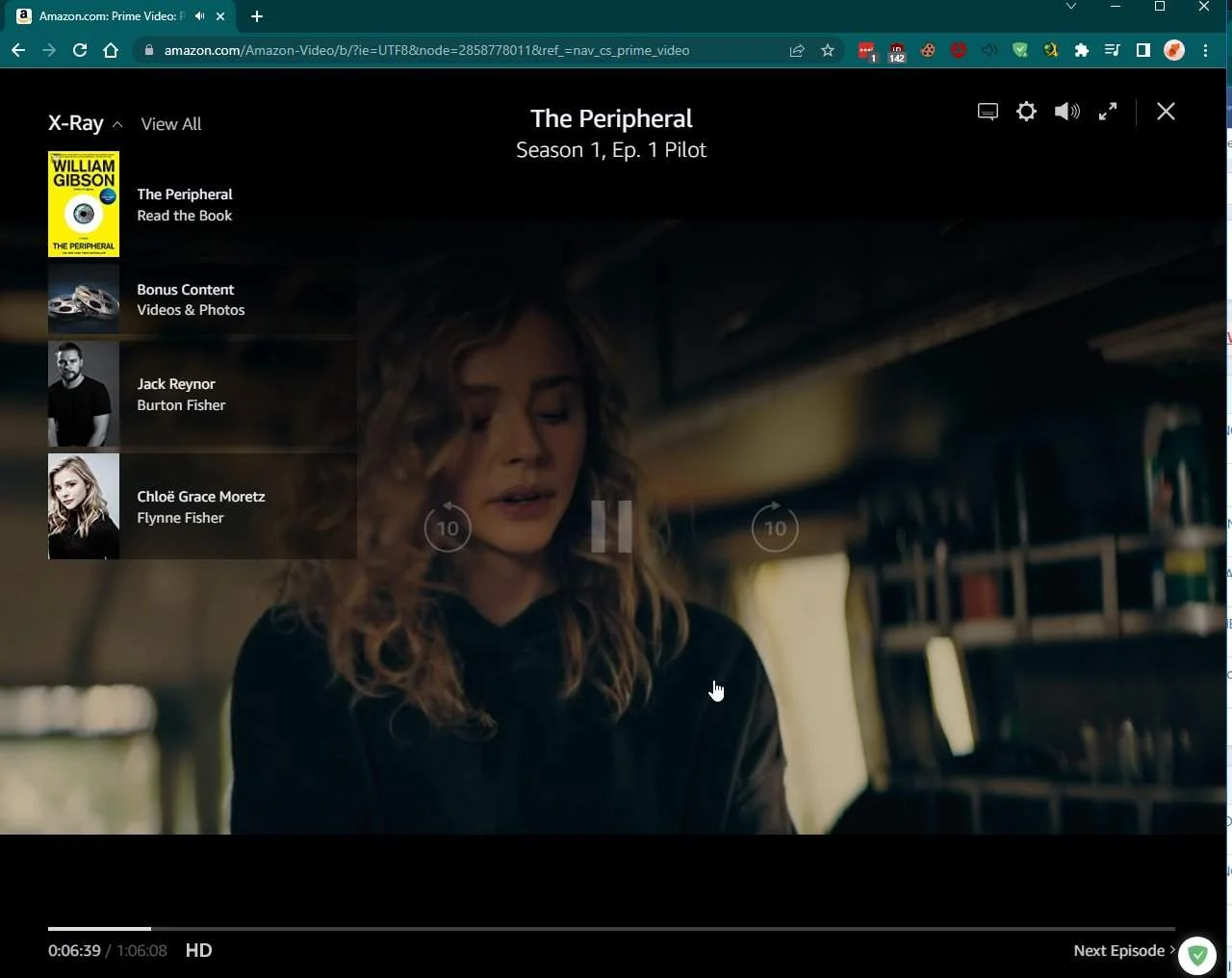The height and width of the screenshot is (978, 1232).
Task: Open the subtitles and audio menu
Action: [x=988, y=112]
